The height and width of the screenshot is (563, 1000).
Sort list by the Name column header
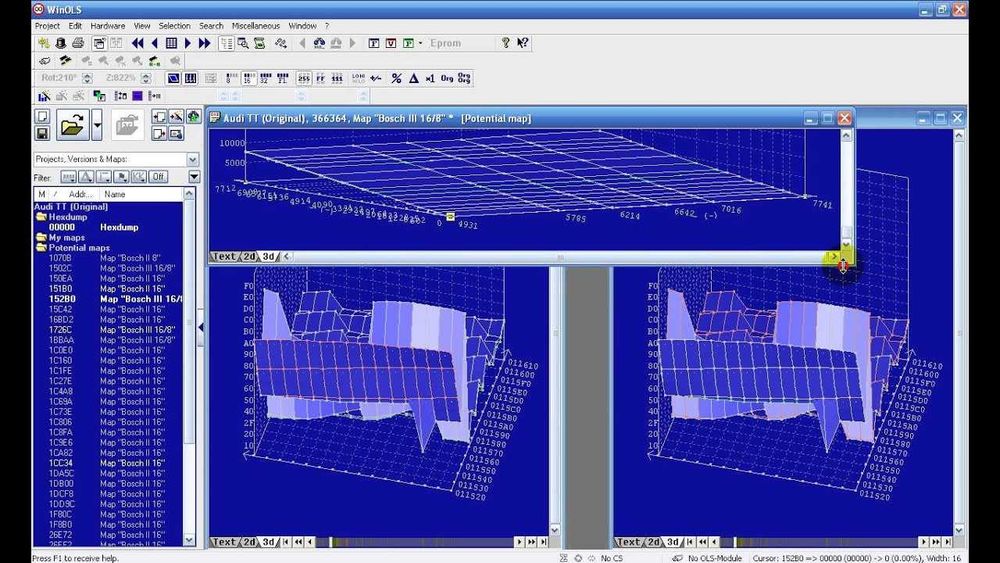142,194
